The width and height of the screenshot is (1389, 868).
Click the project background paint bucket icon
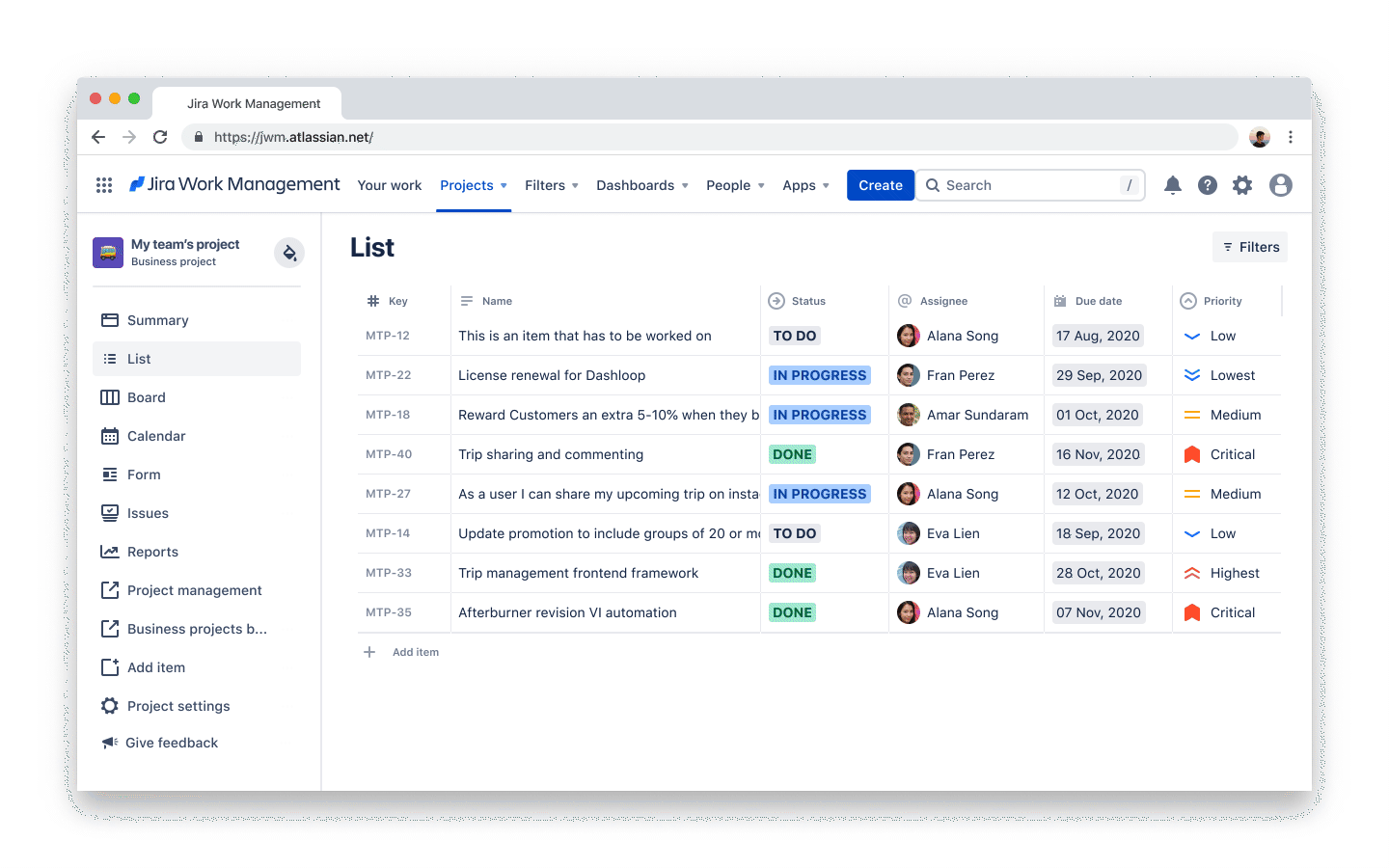click(289, 253)
